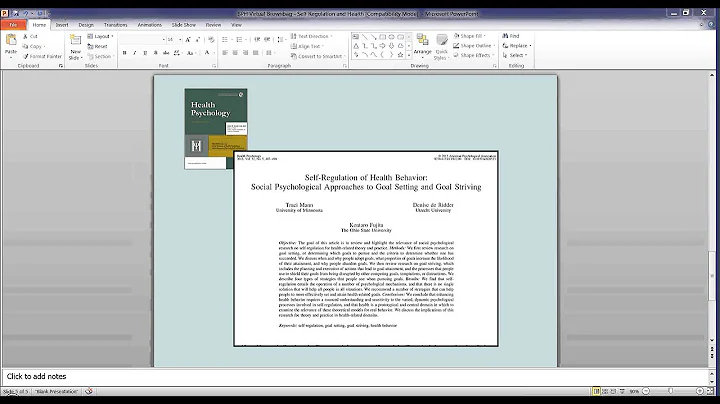Expand the shapes gallery More arrow
The height and width of the screenshot is (404, 720).
click(x=409, y=55)
